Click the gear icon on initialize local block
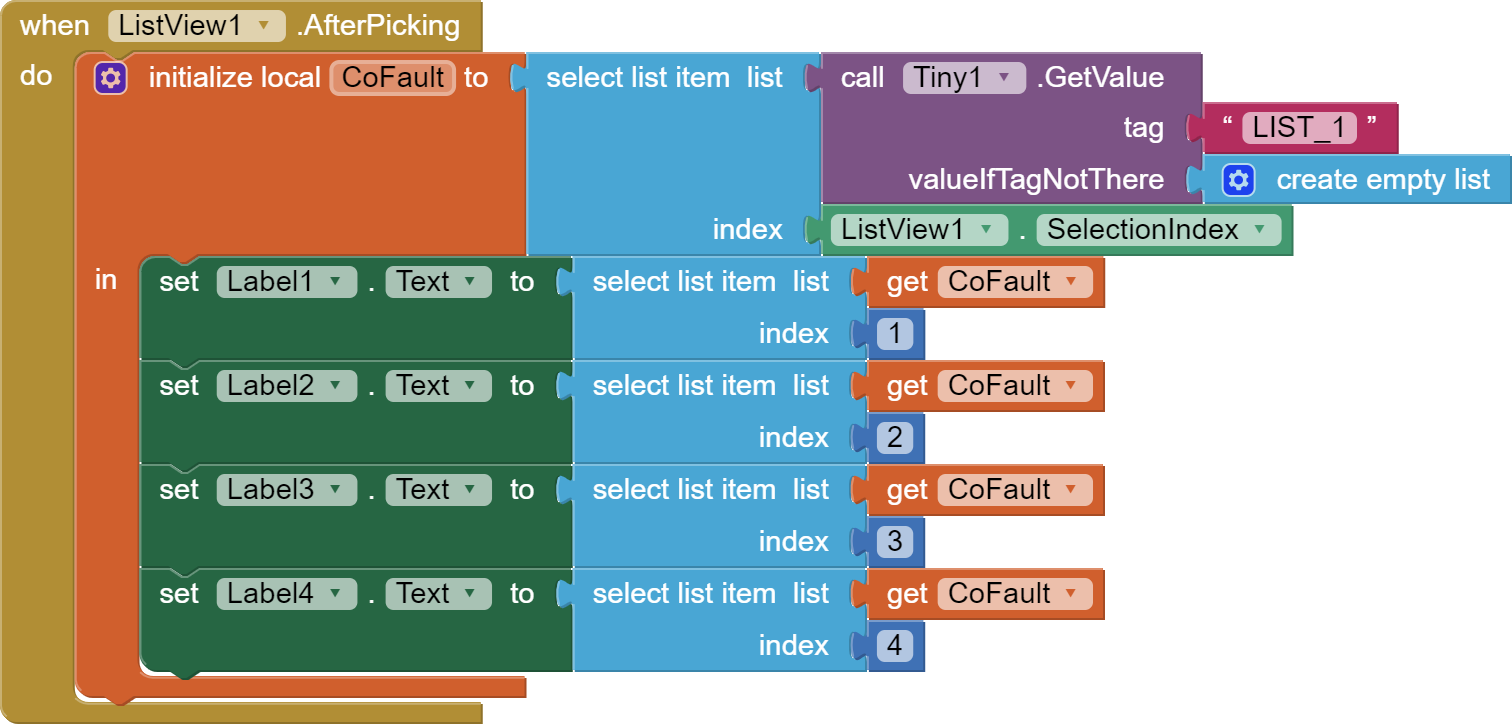Viewport: 1512px width, 724px height. pyautogui.click(x=110, y=78)
